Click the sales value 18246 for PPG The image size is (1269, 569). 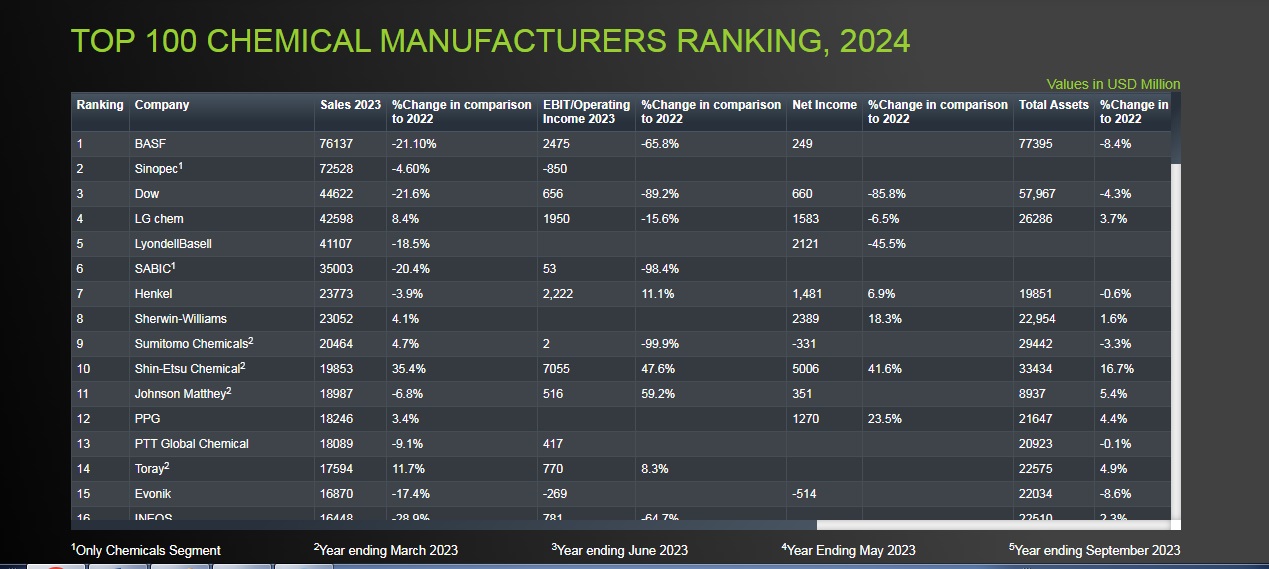(337, 419)
